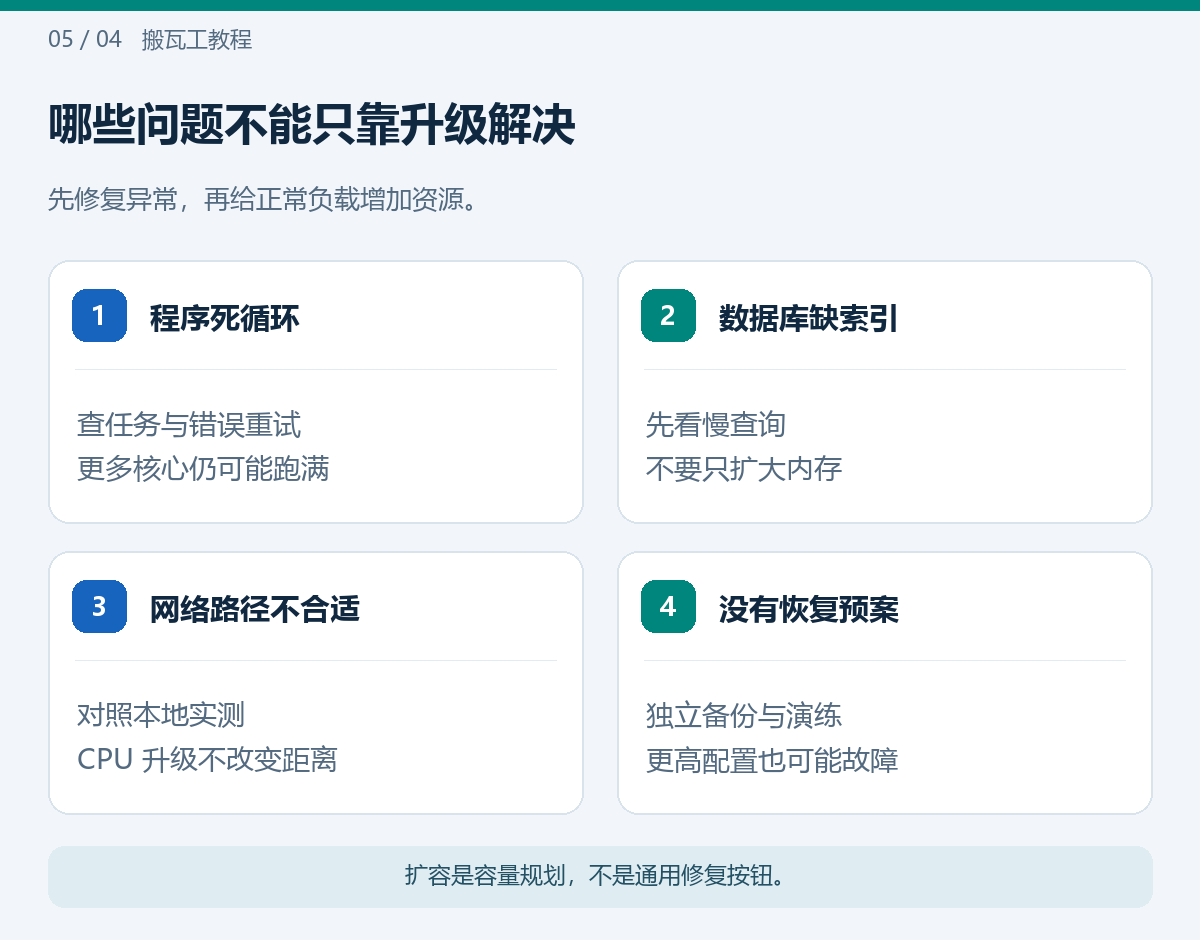This screenshot has height=940, width=1200.
Task: Click the page number 05 / 04
Action: tap(85, 40)
